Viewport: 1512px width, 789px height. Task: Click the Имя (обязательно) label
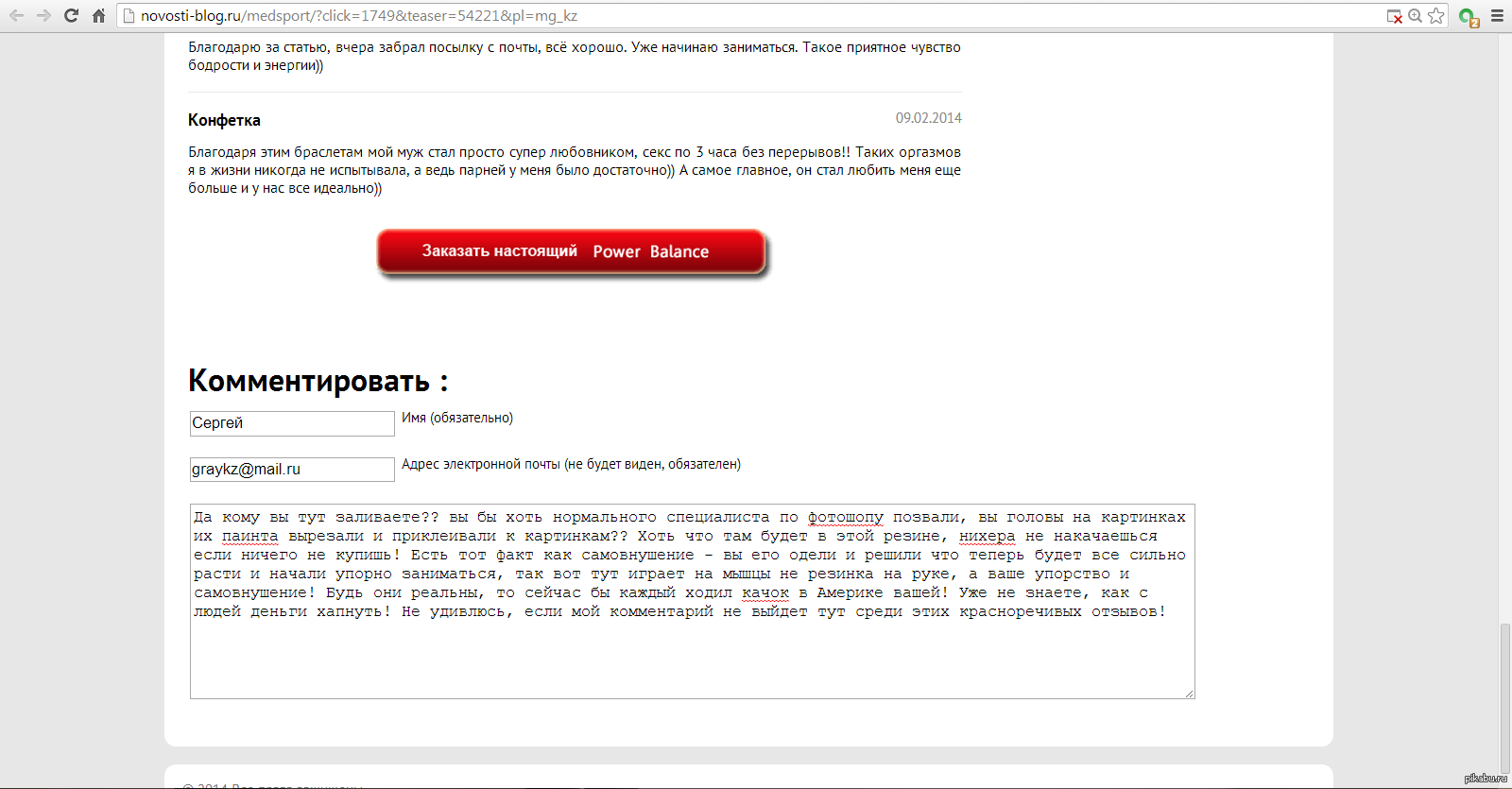[x=457, y=418]
